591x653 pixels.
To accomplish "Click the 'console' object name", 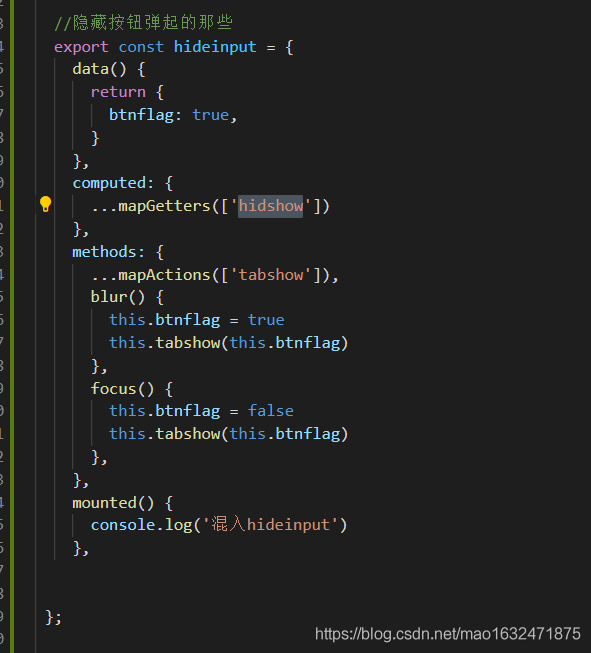I will pos(122,525).
